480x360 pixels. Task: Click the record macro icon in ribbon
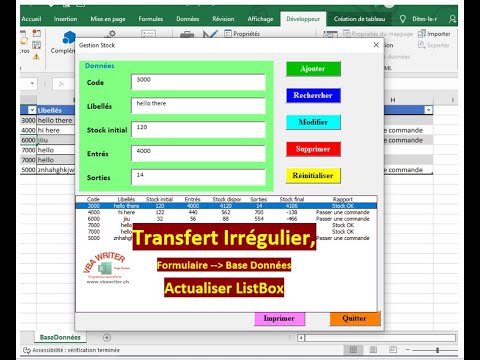(x=36, y=33)
